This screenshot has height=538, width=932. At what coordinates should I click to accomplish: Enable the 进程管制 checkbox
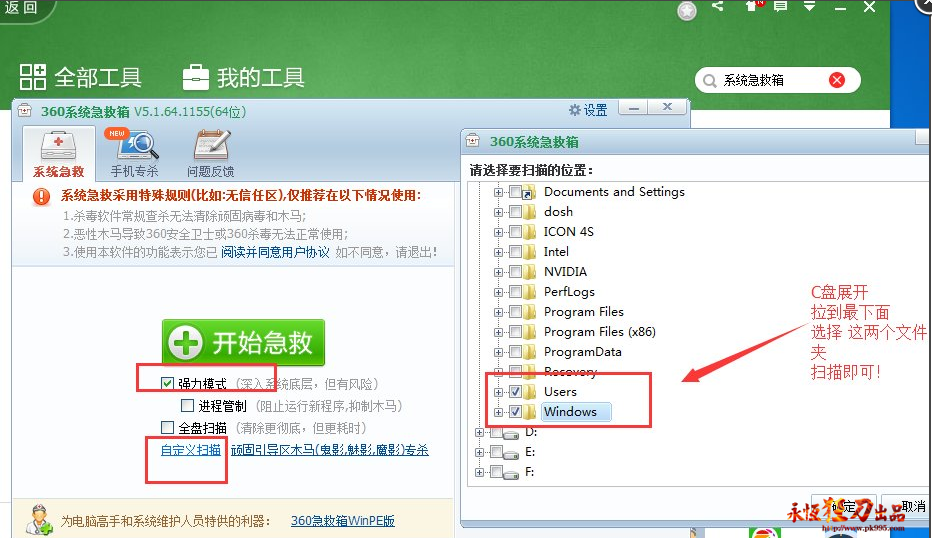pos(187,405)
